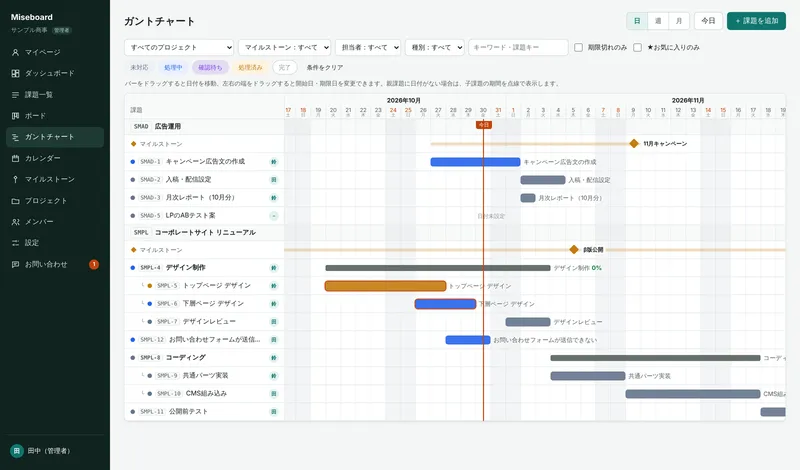
Task: Click the 田中 user avatar
Action: tap(17, 451)
